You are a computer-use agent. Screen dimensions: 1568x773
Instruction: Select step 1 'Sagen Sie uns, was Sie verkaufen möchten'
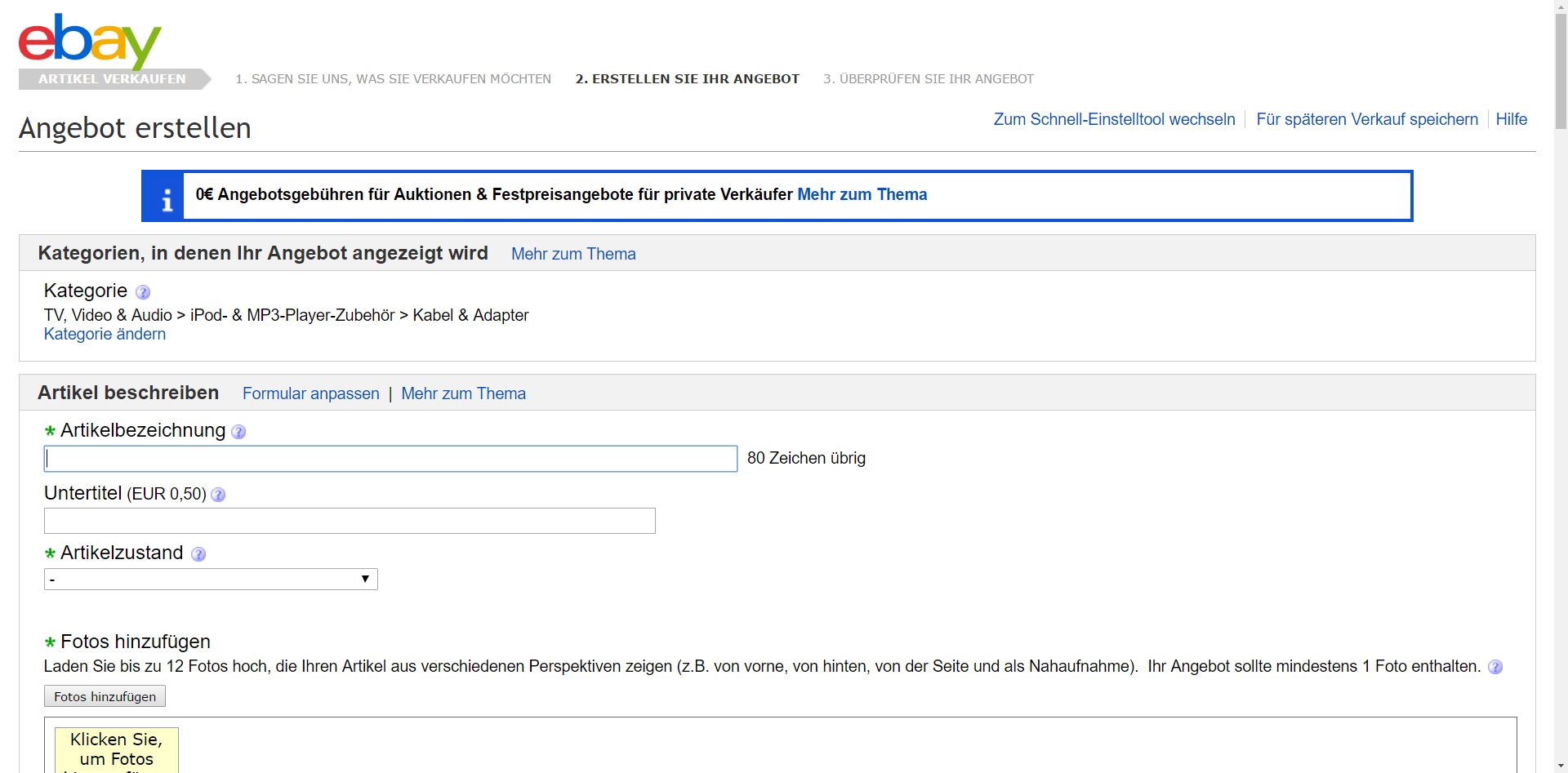(394, 79)
